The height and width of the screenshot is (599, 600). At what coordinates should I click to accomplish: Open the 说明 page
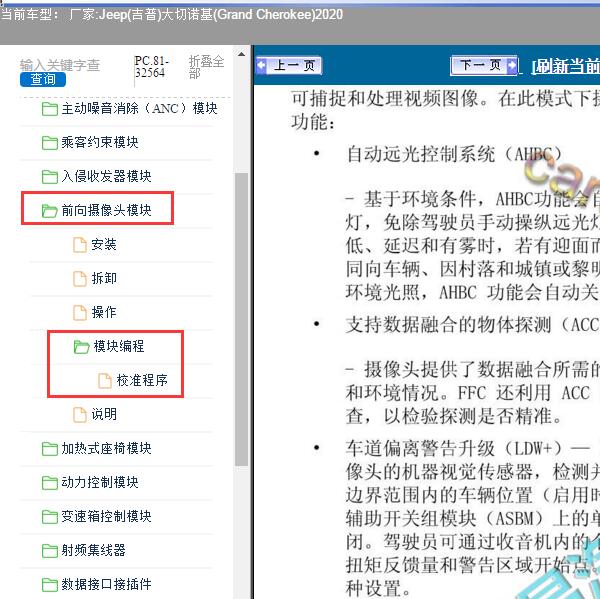[x=104, y=415]
